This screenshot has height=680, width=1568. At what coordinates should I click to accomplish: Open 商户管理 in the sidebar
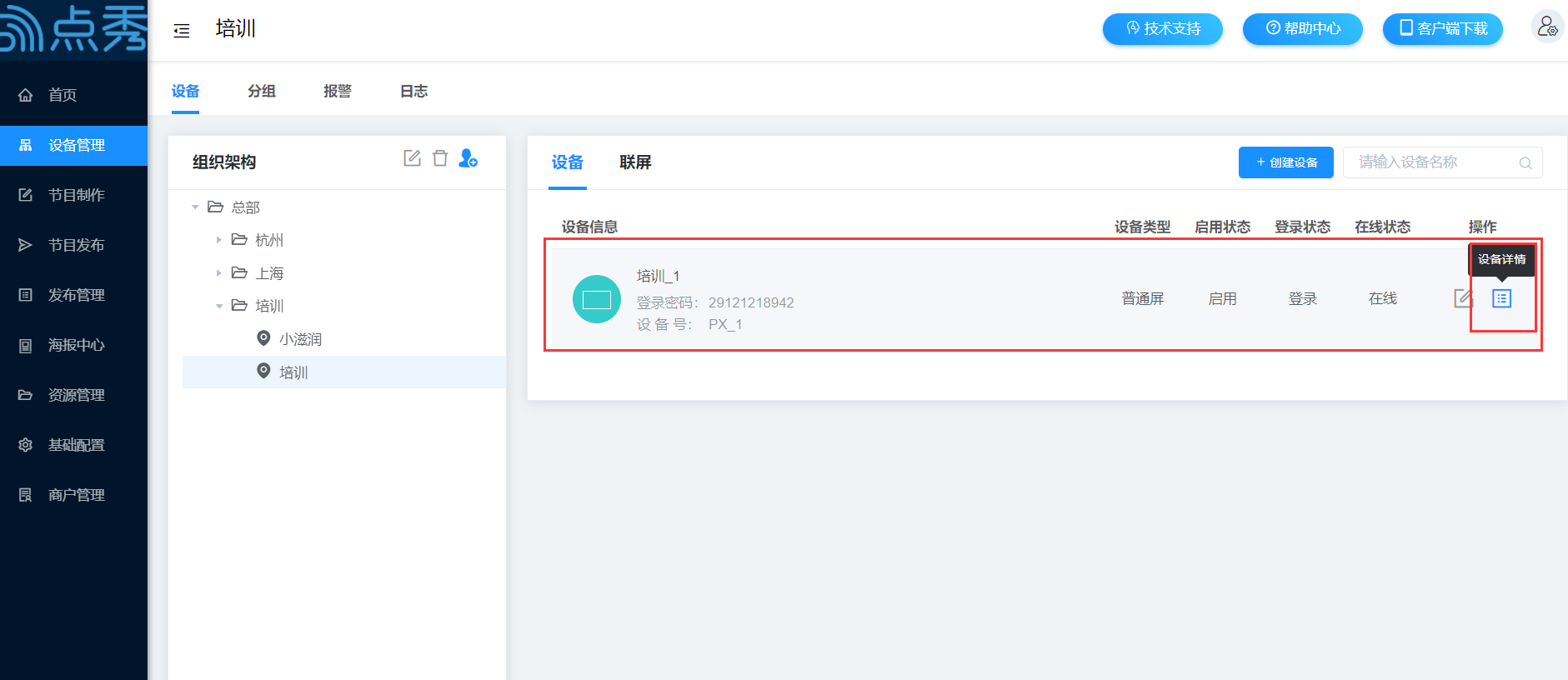[73, 495]
